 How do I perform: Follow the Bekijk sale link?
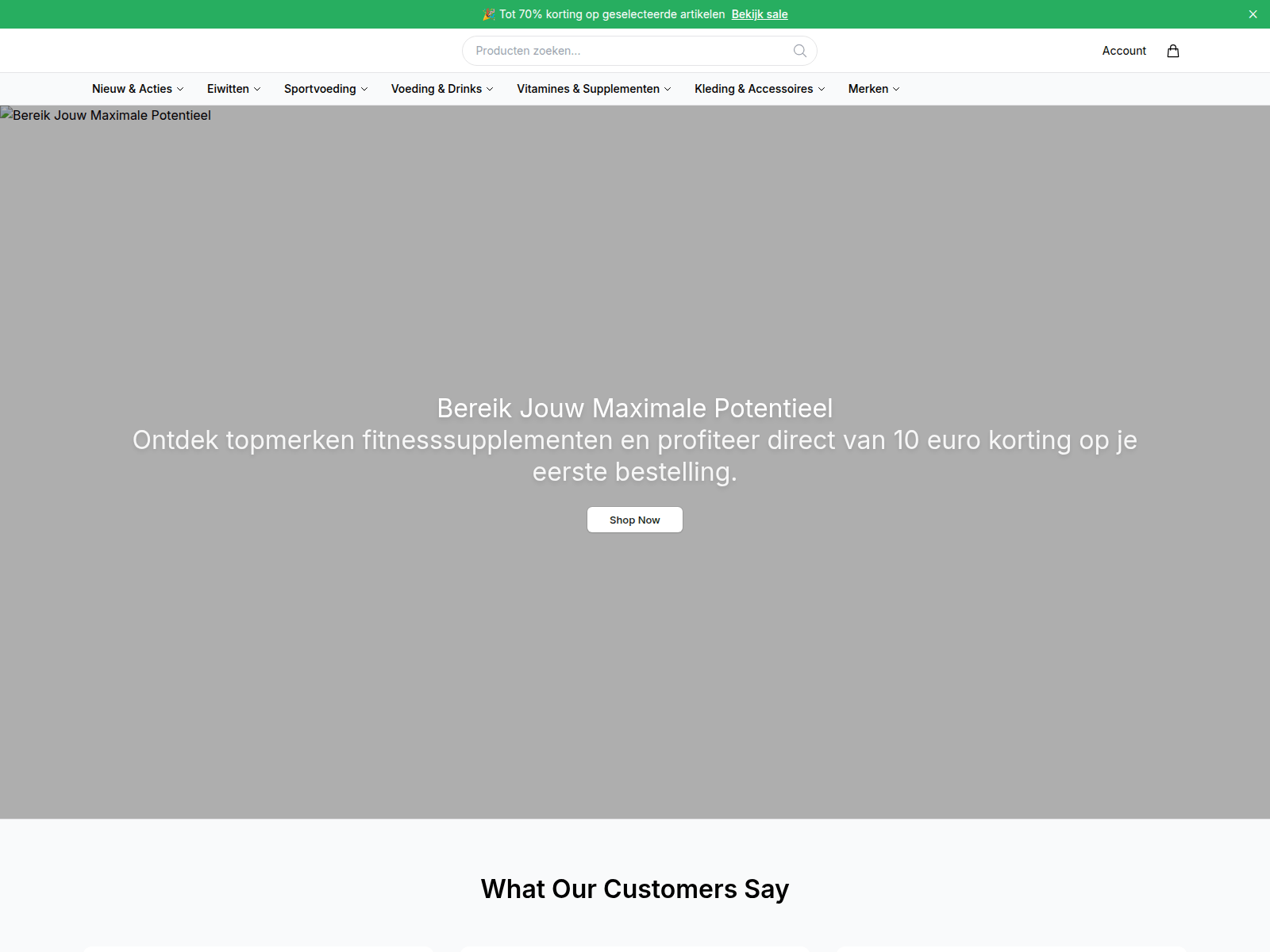pyautogui.click(x=760, y=14)
